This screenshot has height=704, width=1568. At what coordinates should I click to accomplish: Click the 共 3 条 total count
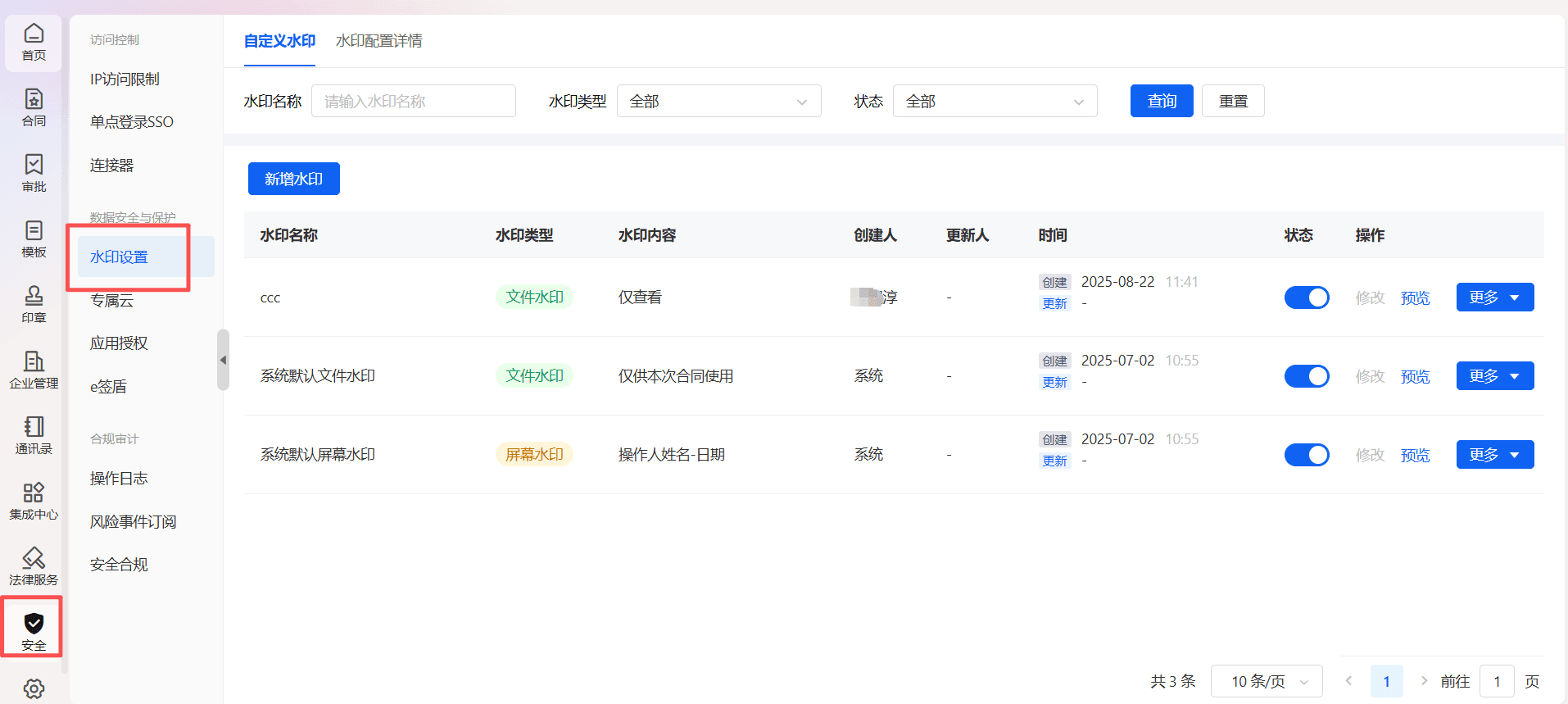1173,681
